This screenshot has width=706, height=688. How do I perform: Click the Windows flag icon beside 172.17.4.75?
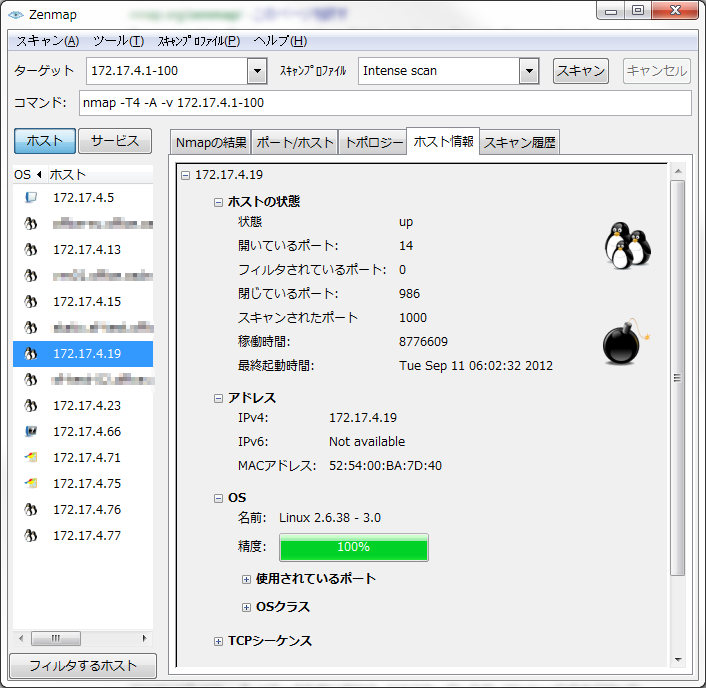[x=31, y=484]
